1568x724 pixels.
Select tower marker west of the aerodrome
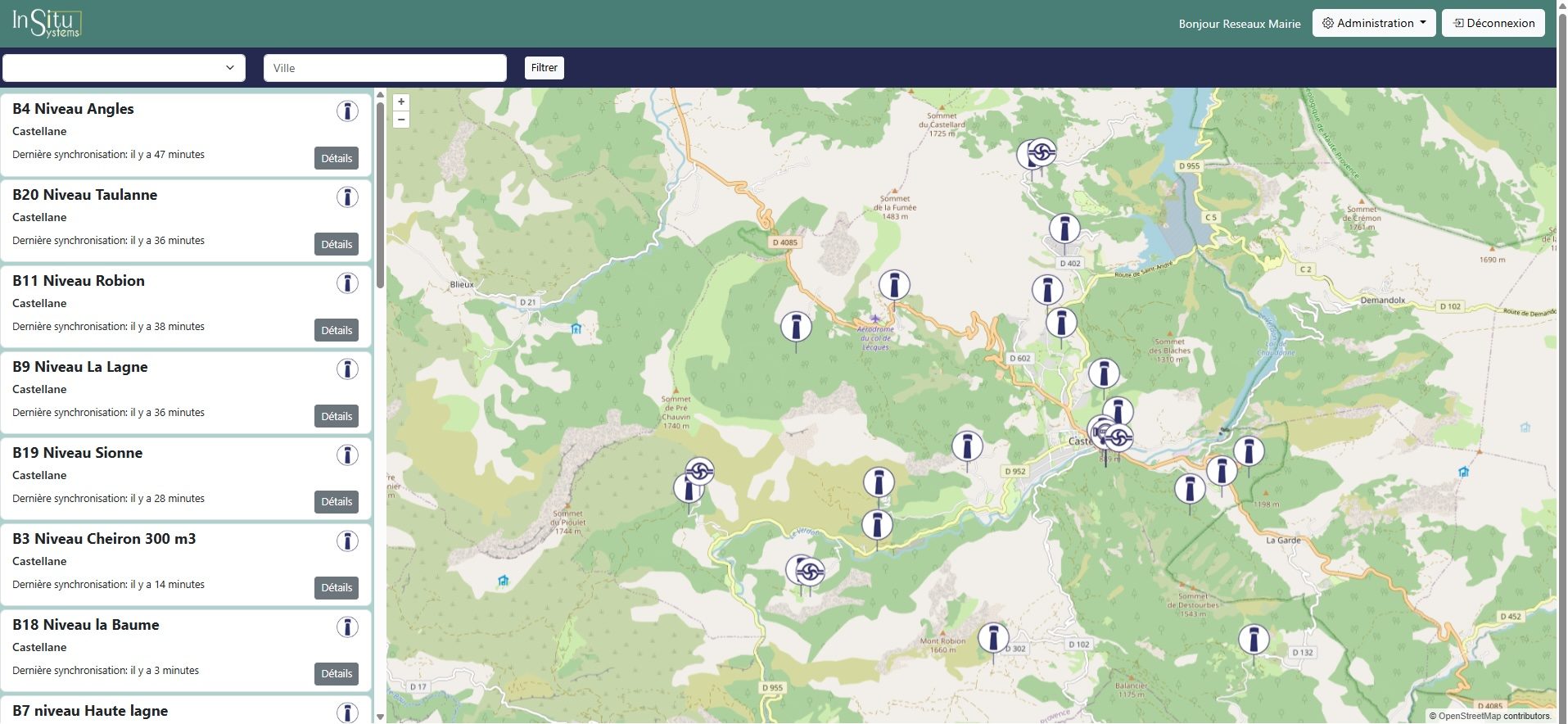[x=796, y=327]
